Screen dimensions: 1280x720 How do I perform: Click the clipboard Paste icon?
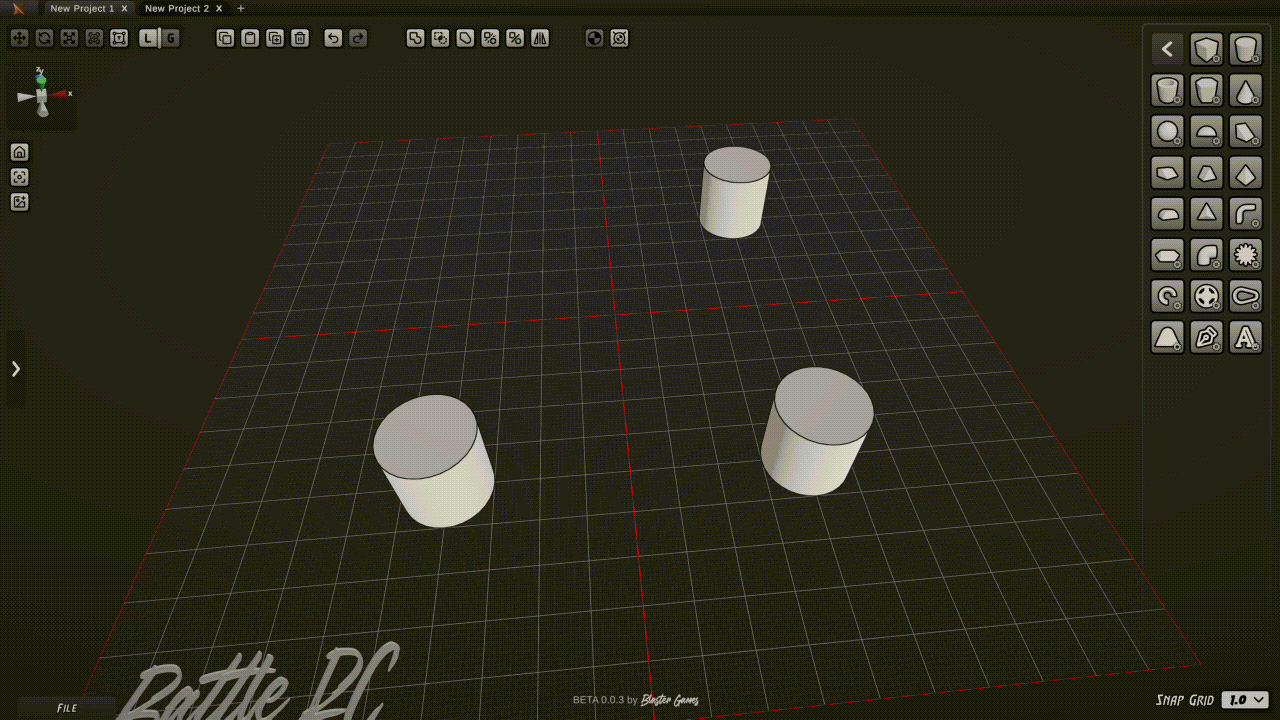coord(250,38)
